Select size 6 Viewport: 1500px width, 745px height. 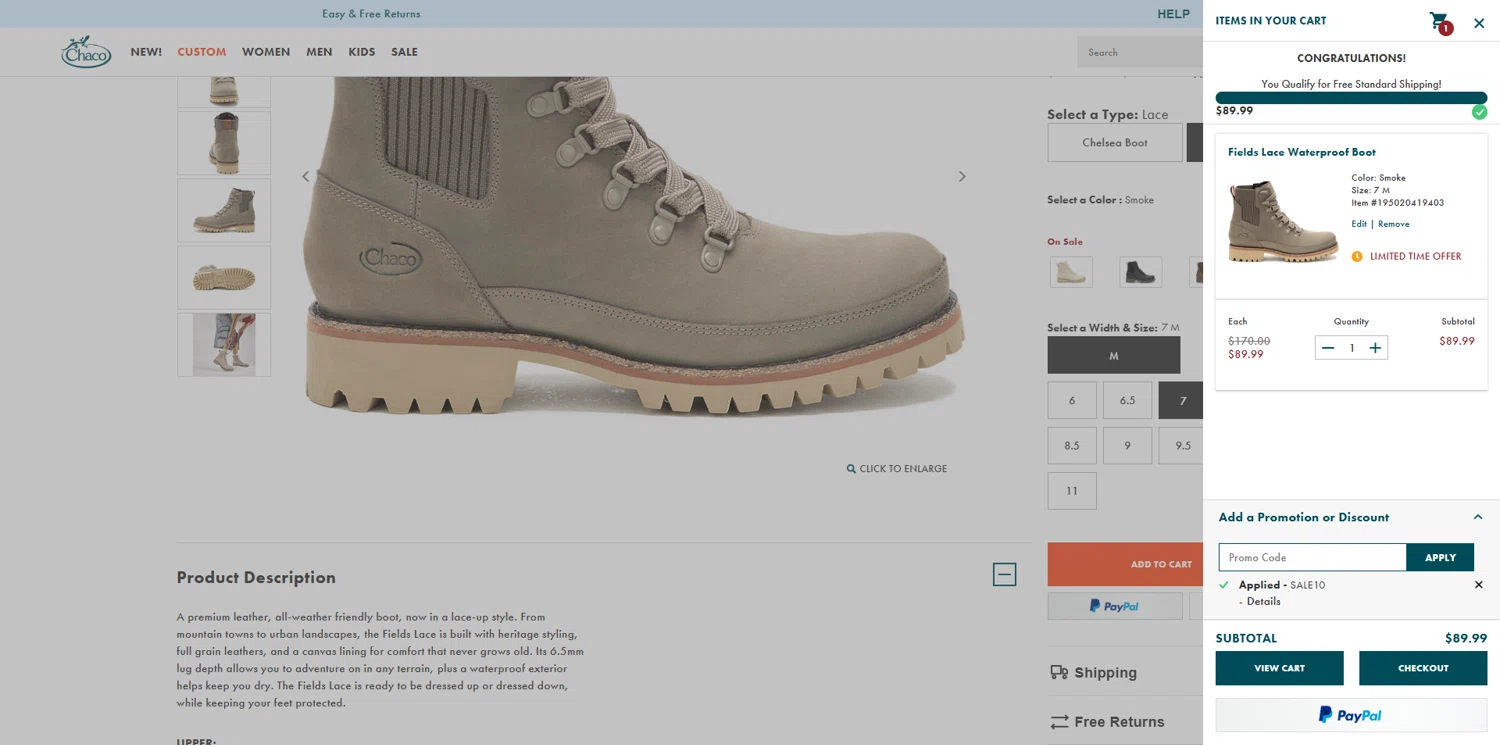(1072, 400)
